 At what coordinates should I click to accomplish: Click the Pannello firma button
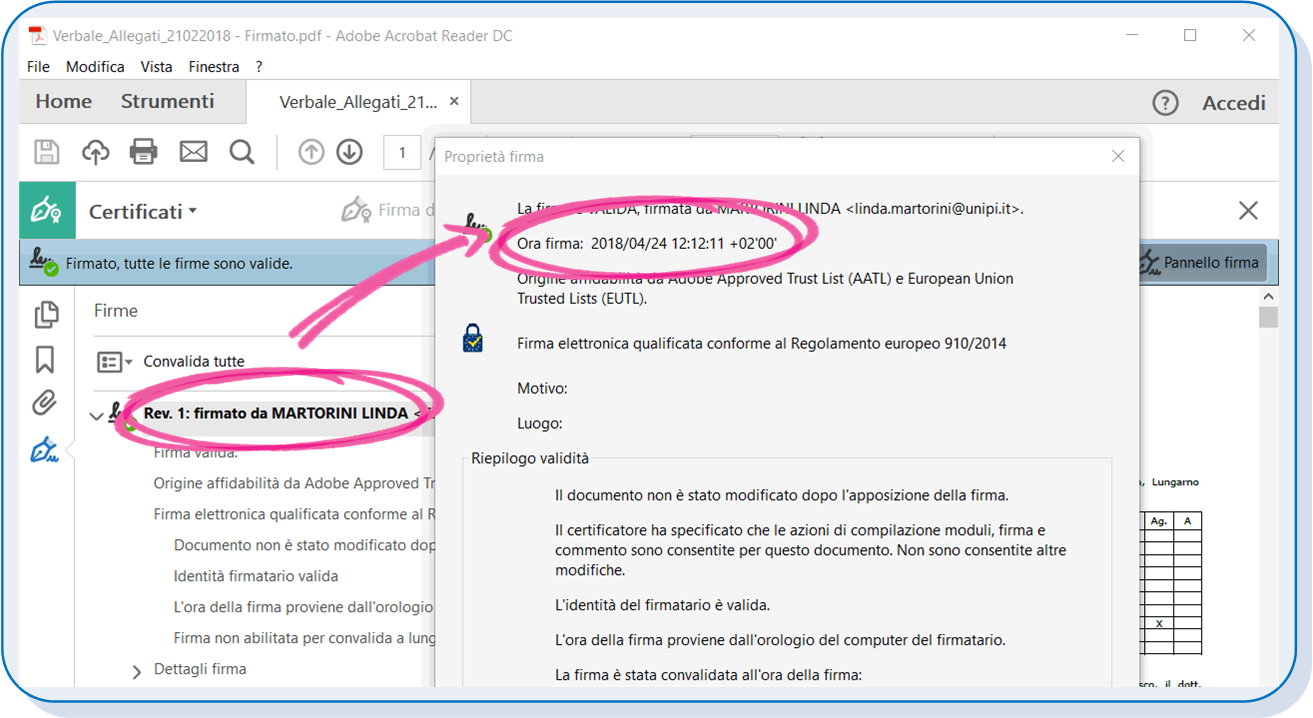pyautogui.click(x=1201, y=263)
